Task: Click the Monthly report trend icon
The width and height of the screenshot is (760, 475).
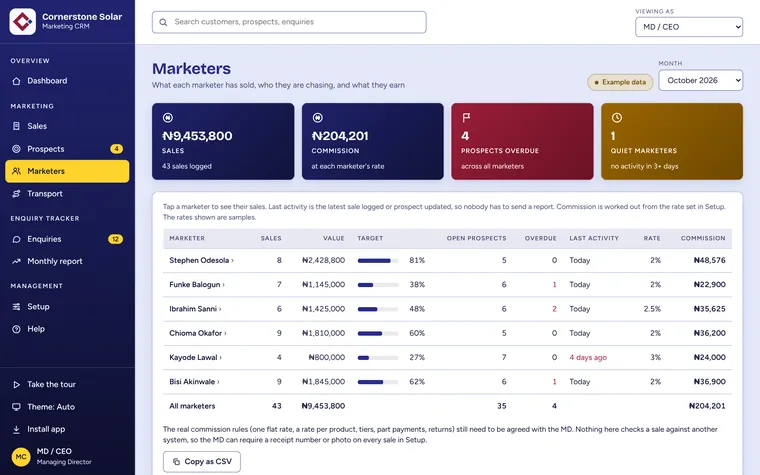Action: (16, 261)
